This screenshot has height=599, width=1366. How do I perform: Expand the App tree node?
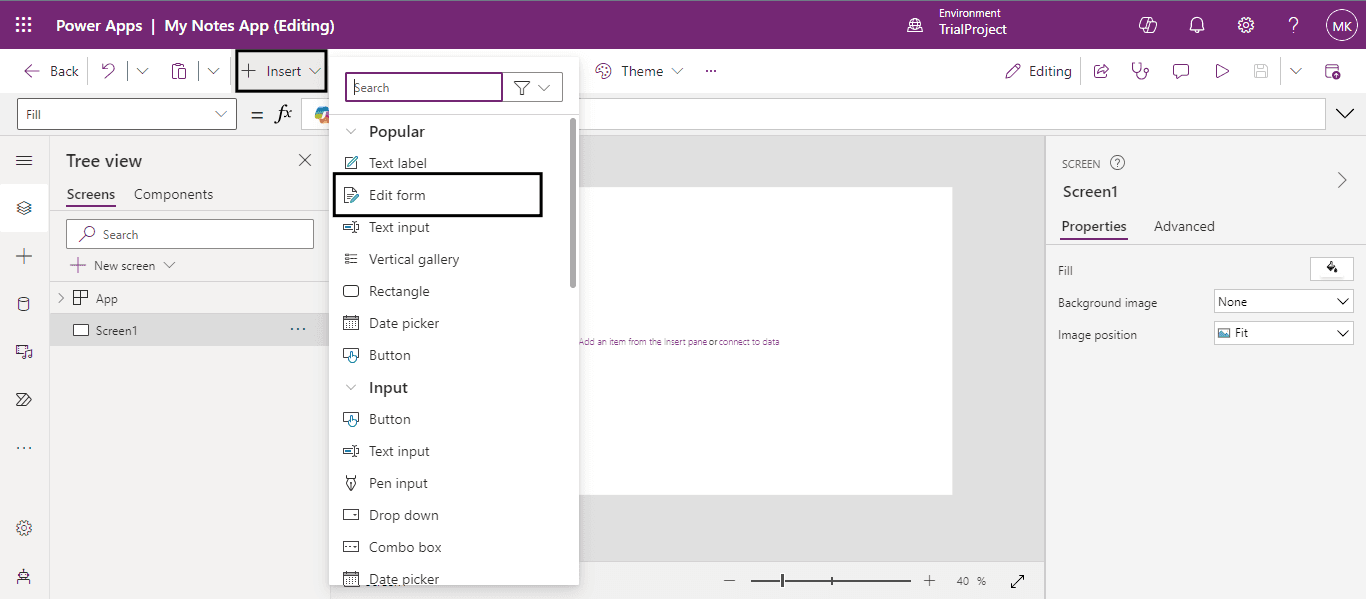(x=60, y=298)
